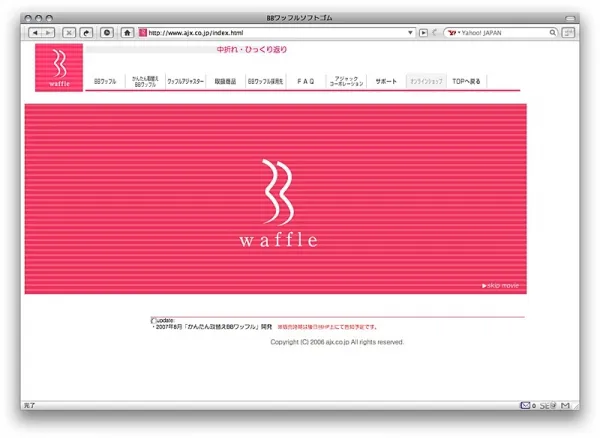
Task: Go to the Home page icon
Action: (127, 32)
